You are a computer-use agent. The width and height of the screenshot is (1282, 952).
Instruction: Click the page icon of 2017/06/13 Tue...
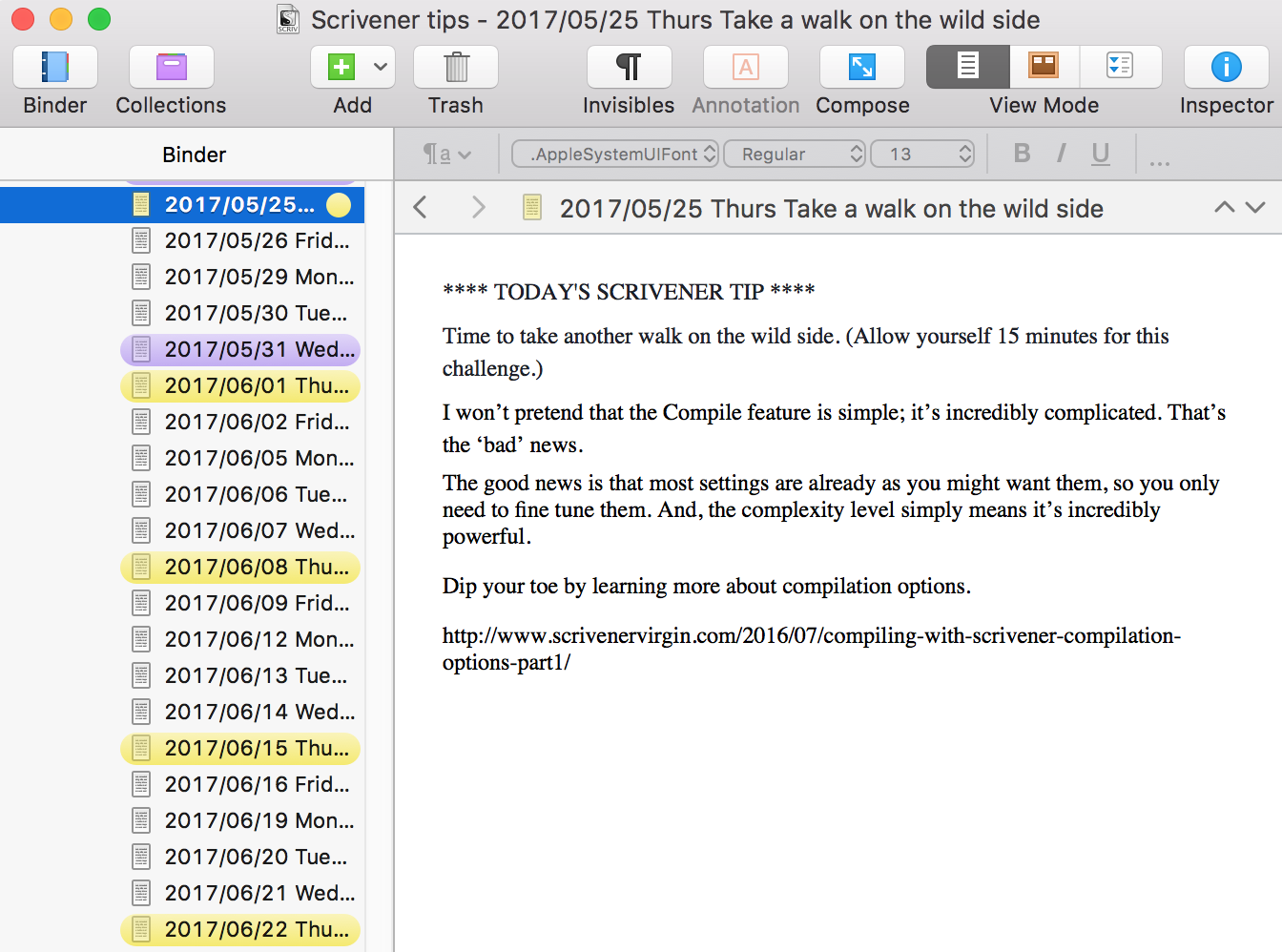coord(141,675)
